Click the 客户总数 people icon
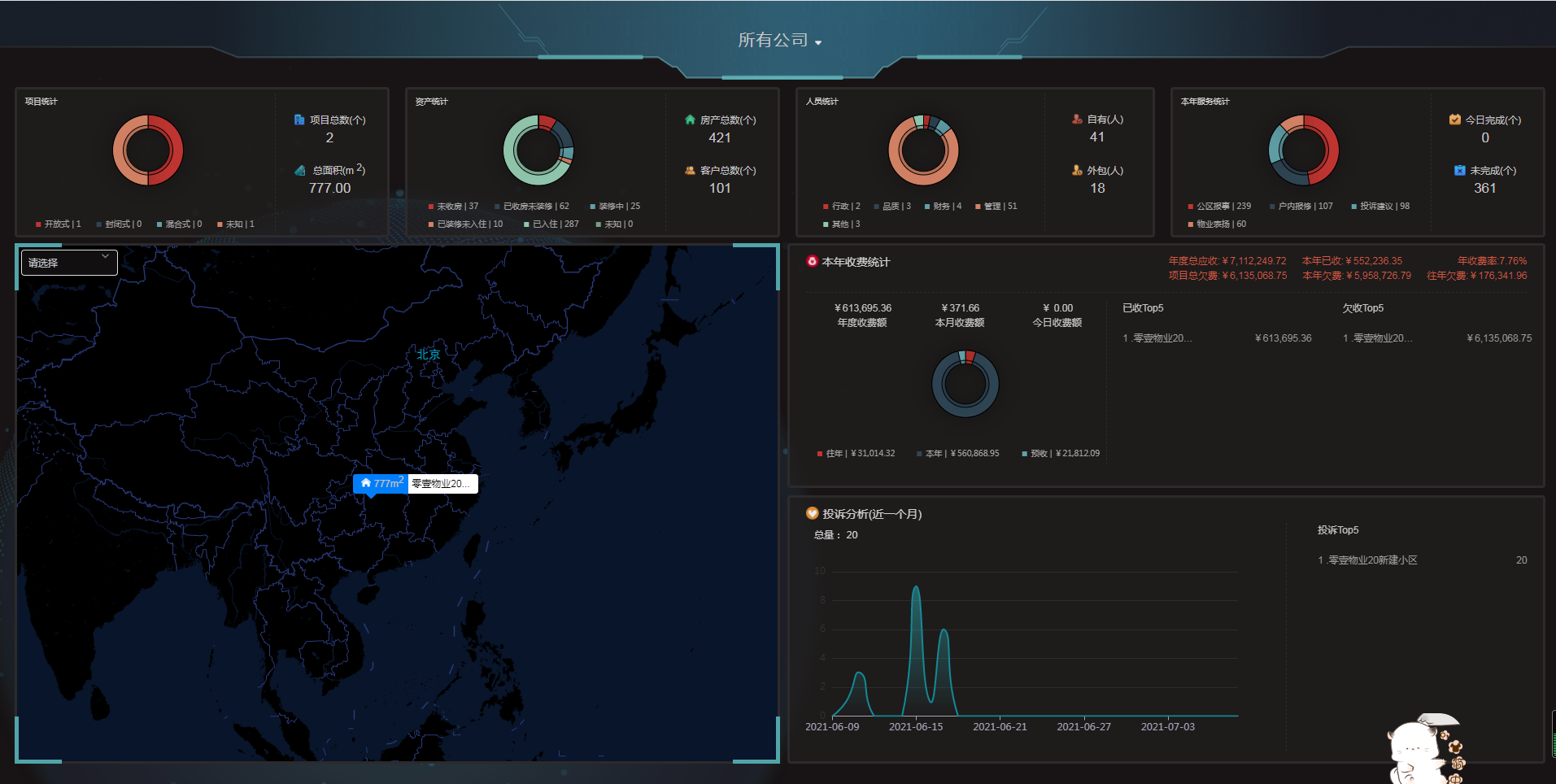Image resolution: width=1556 pixels, height=784 pixels. [690, 170]
